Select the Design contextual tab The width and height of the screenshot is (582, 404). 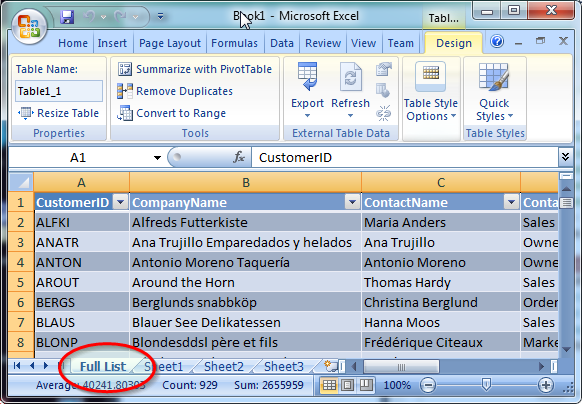(454, 43)
